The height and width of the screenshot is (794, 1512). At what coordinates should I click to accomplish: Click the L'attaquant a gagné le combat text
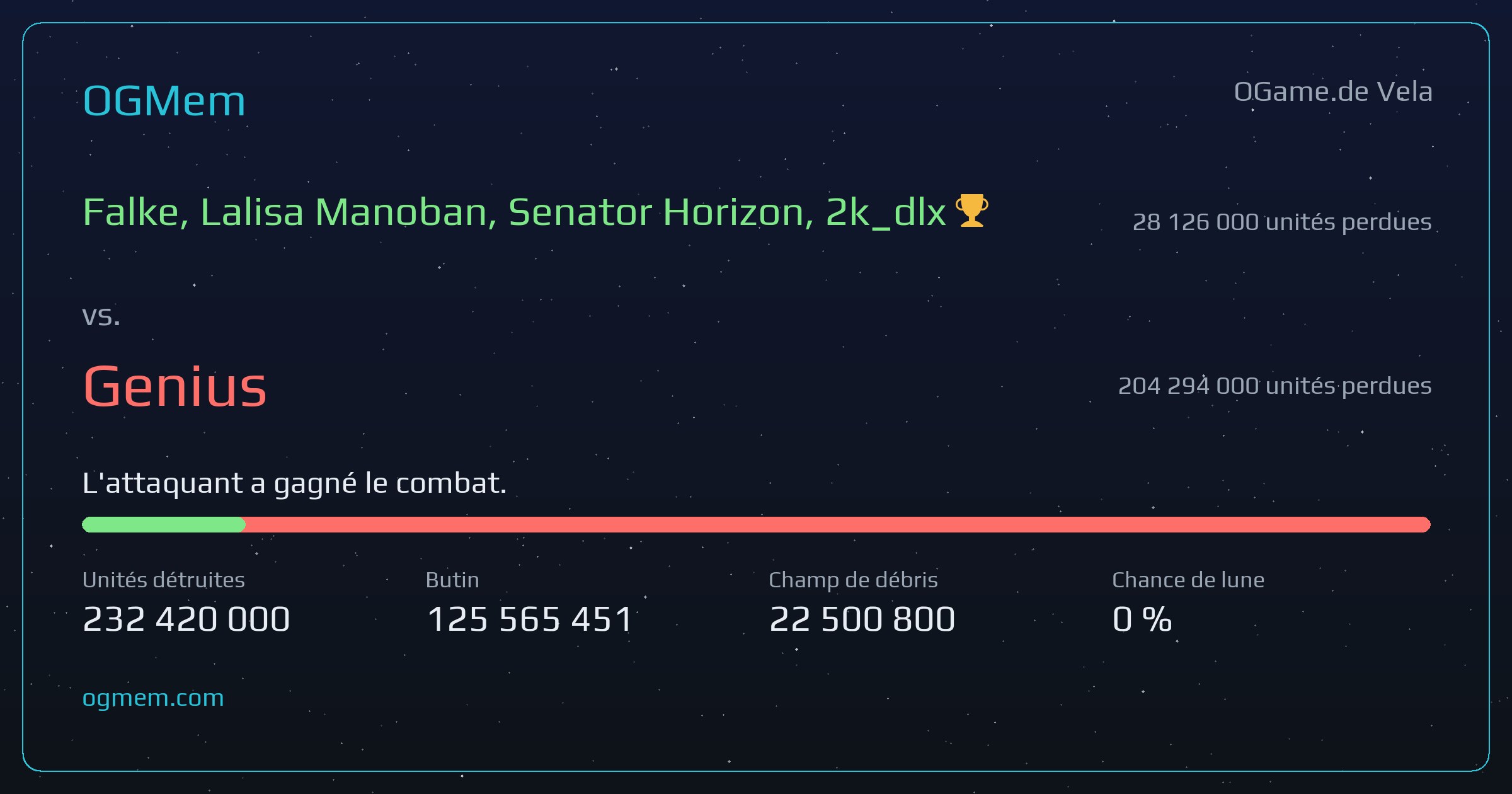point(294,483)
